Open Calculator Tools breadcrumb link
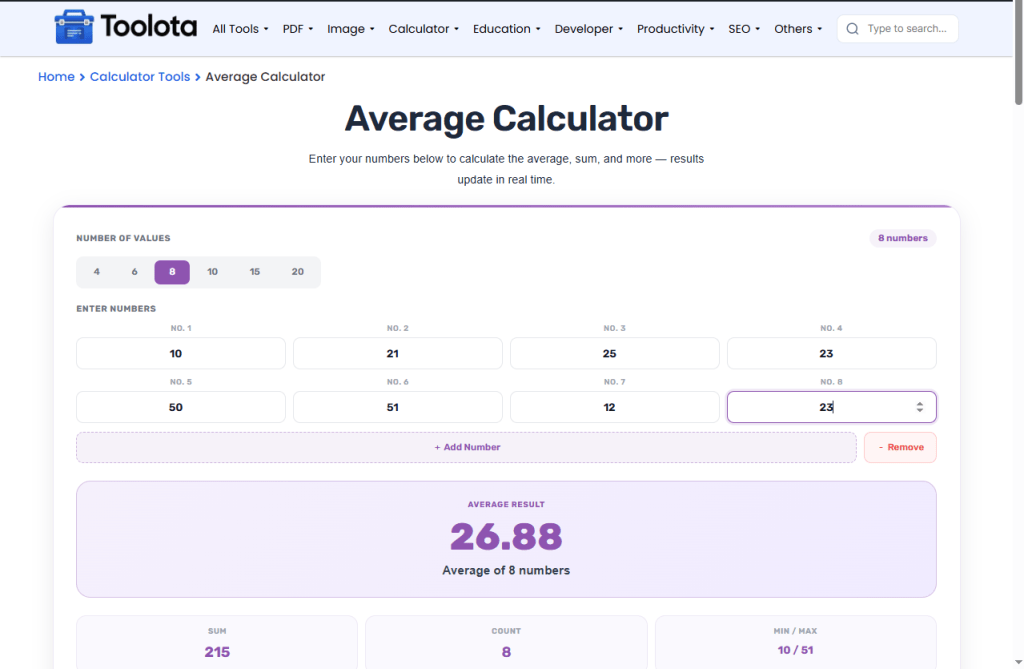1024x669 pixels. click(140, 76)
